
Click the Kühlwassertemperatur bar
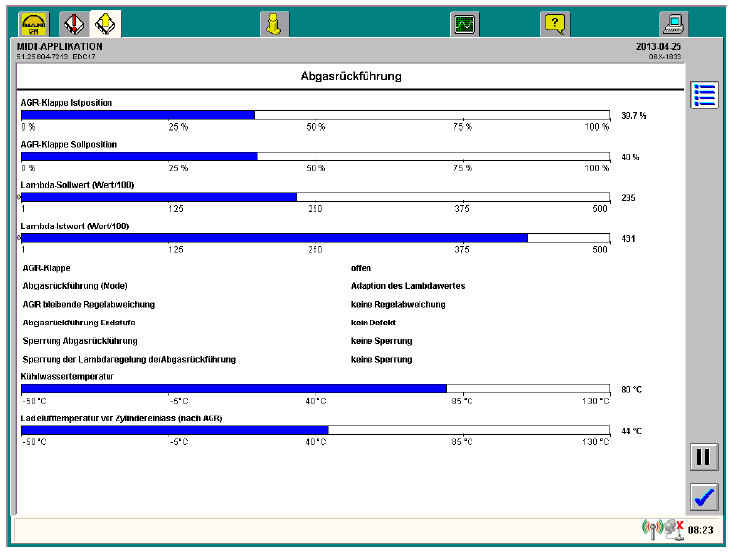click(x=315, y=389)
